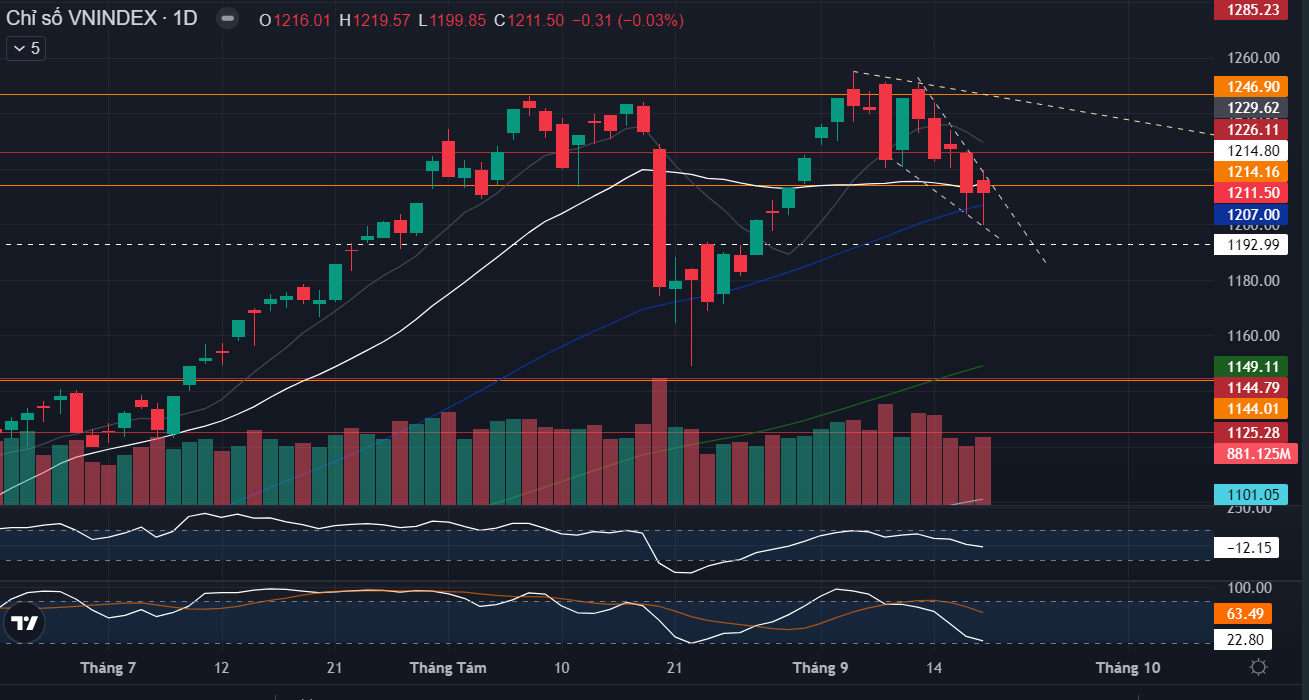Click the white 1214.80 price label
The height and width of the screenshot is (700, 1309).
[1250, 151]
